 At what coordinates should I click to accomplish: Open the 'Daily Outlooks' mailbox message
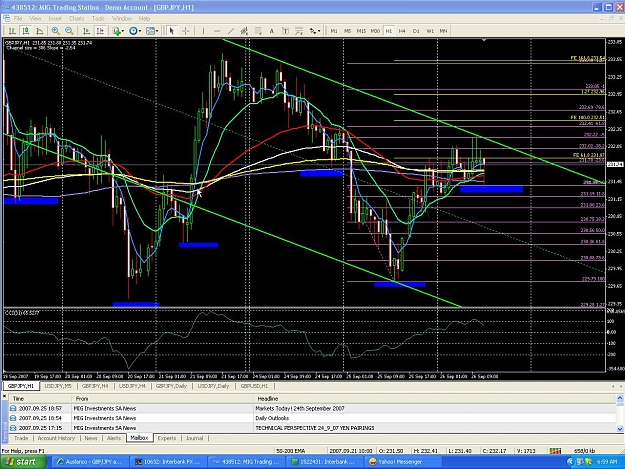click(312, 418)
